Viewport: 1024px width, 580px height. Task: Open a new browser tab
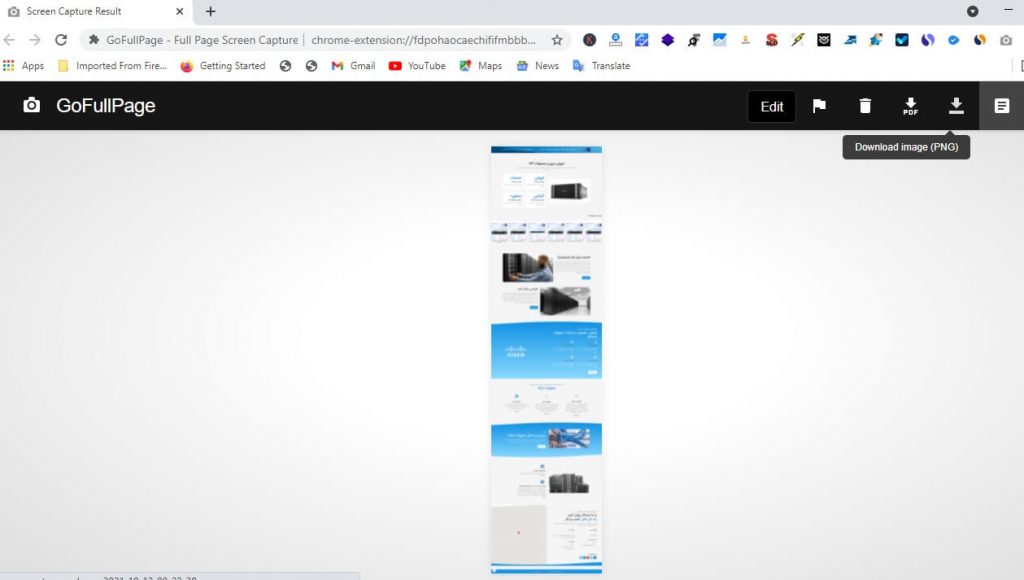(210, 11)
